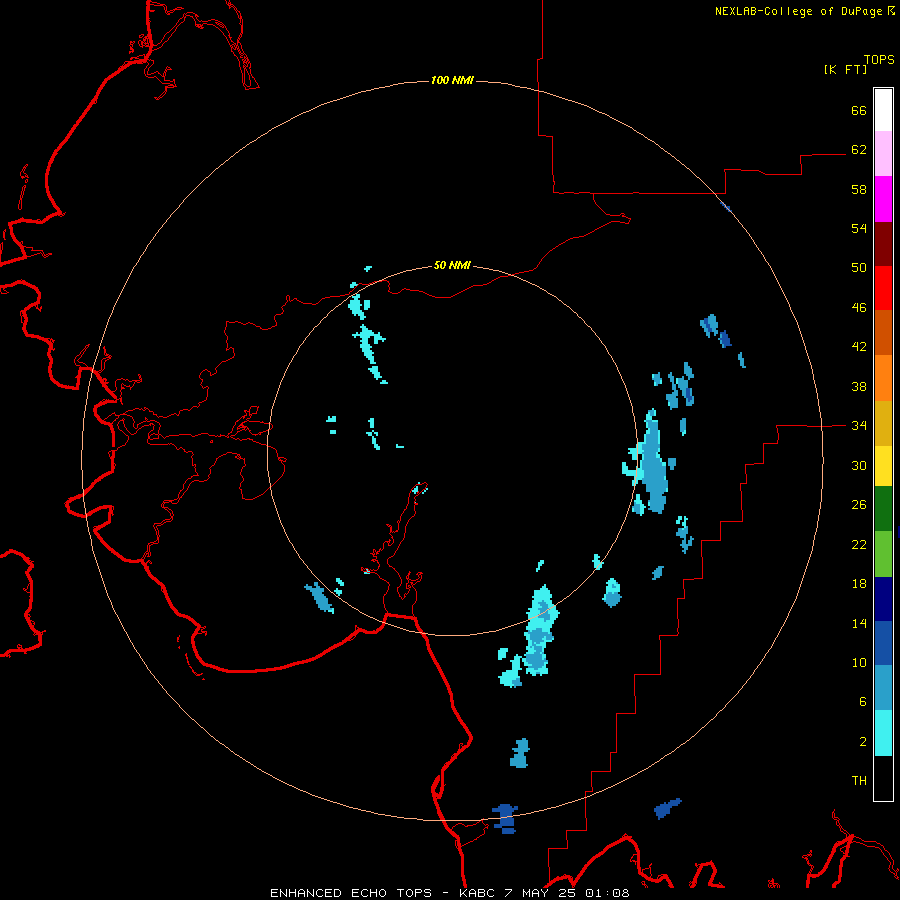Click the white swatch atop the tops legend
Screen dimensions: 900x900
[x=883, y=110]
